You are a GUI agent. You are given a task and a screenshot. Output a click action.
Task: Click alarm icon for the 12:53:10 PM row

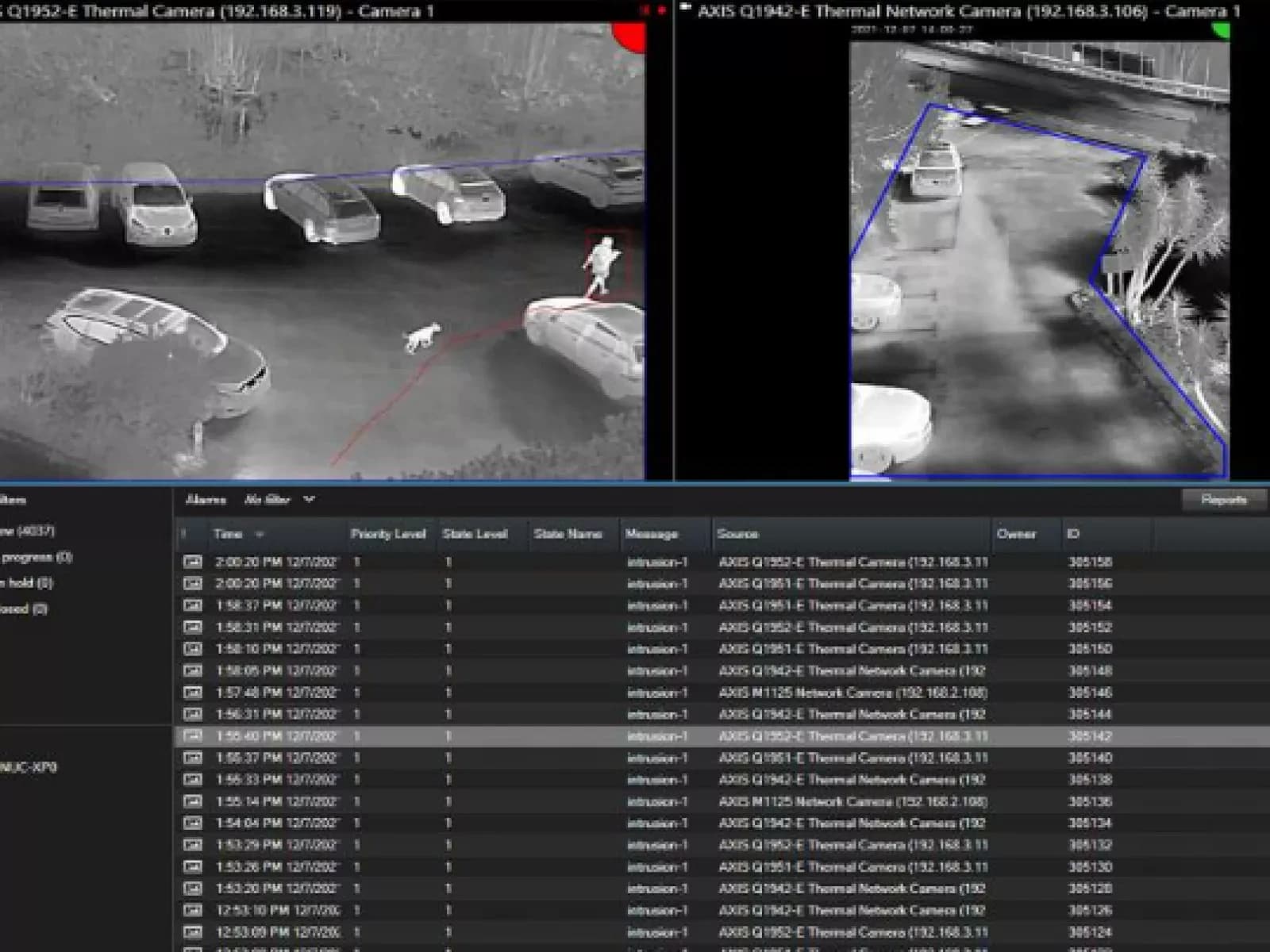tap(192, 910)
